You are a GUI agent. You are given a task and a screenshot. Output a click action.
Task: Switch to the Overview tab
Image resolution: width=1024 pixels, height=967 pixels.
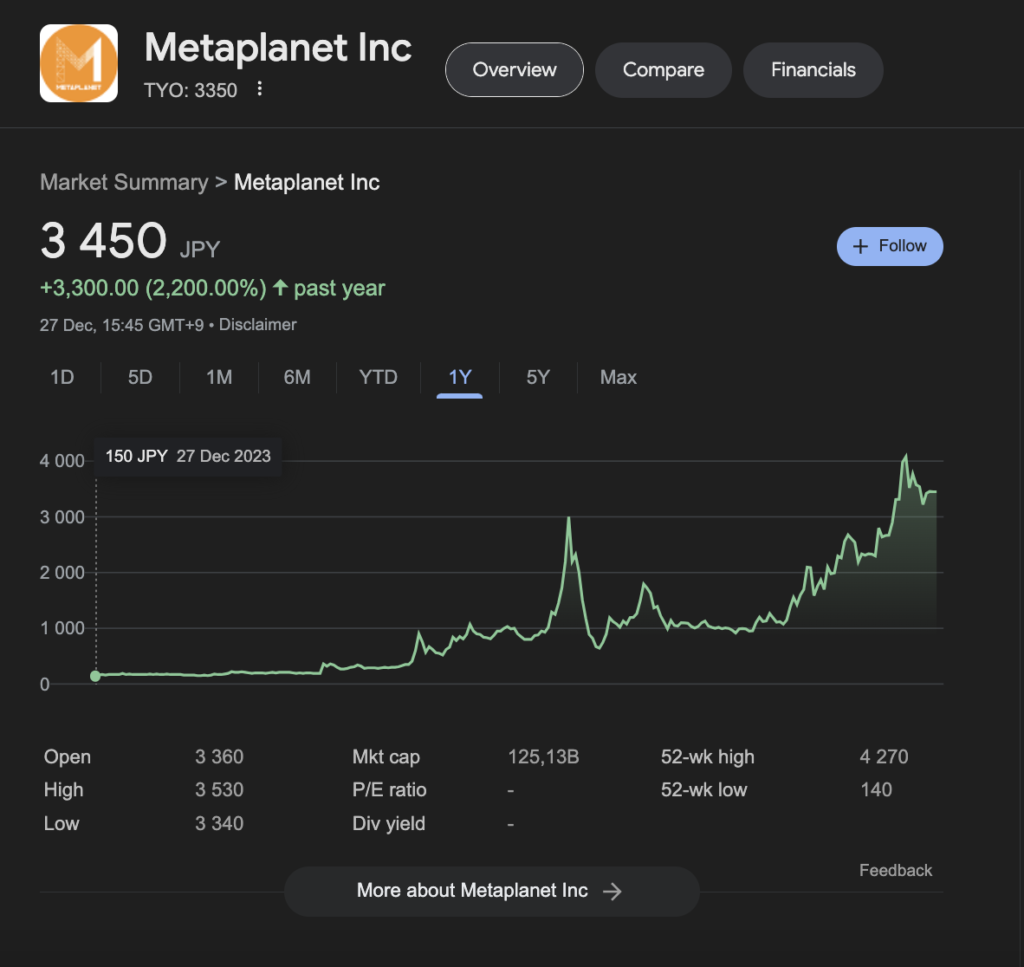[514, 70]
